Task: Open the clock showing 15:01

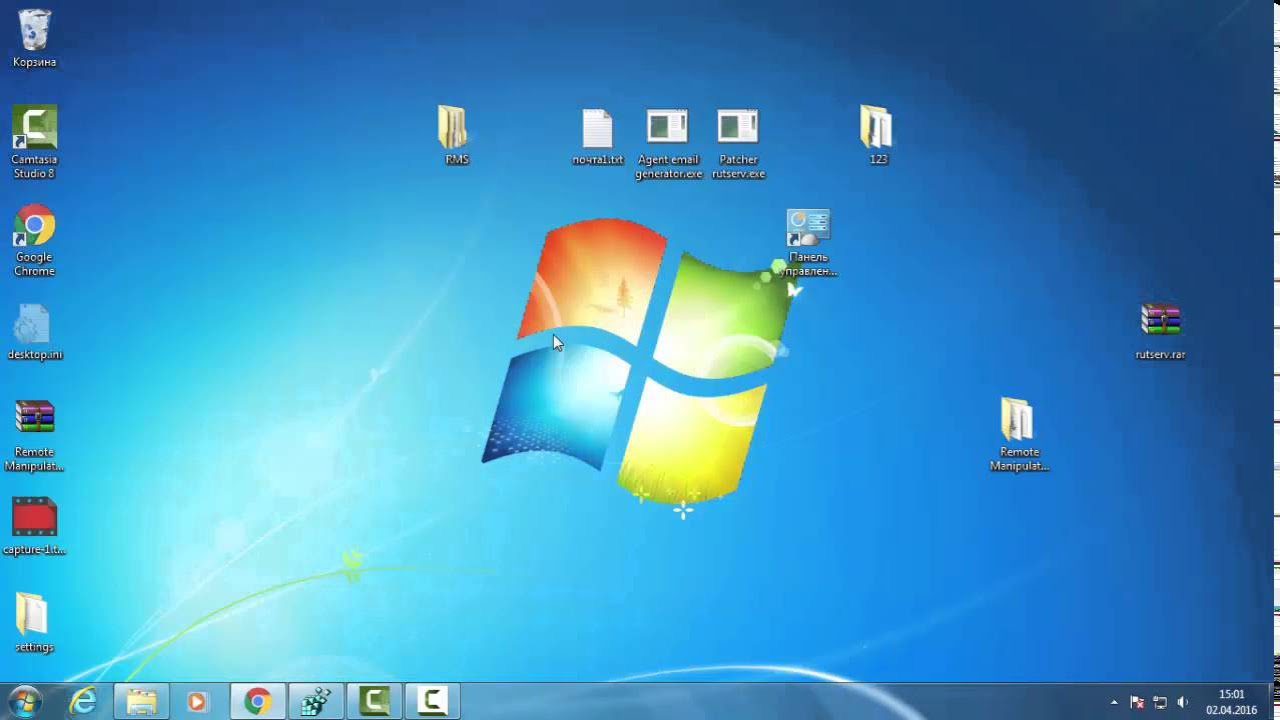Action: pyautogui.click(x=1231, y=702)
